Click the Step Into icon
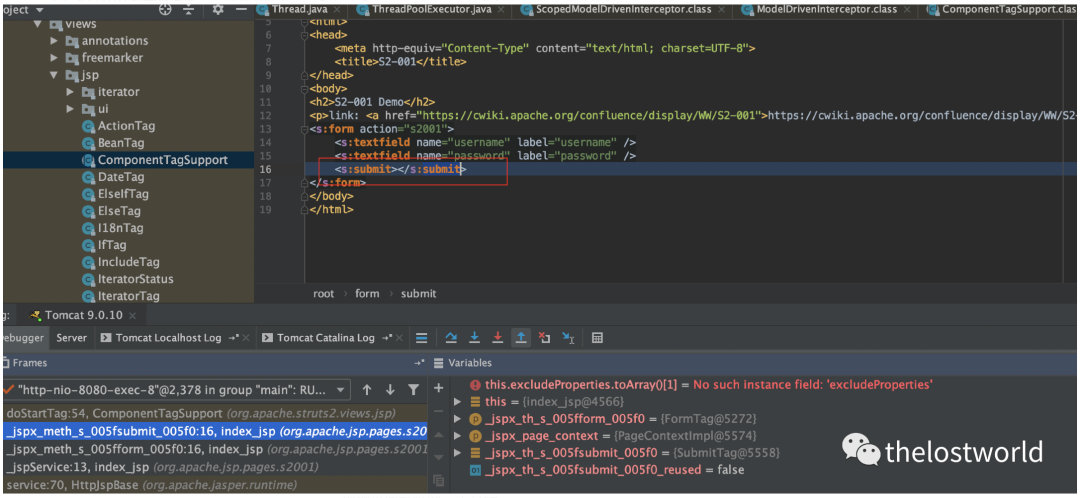The image size is (1080, 498). [x=474, y=338]
